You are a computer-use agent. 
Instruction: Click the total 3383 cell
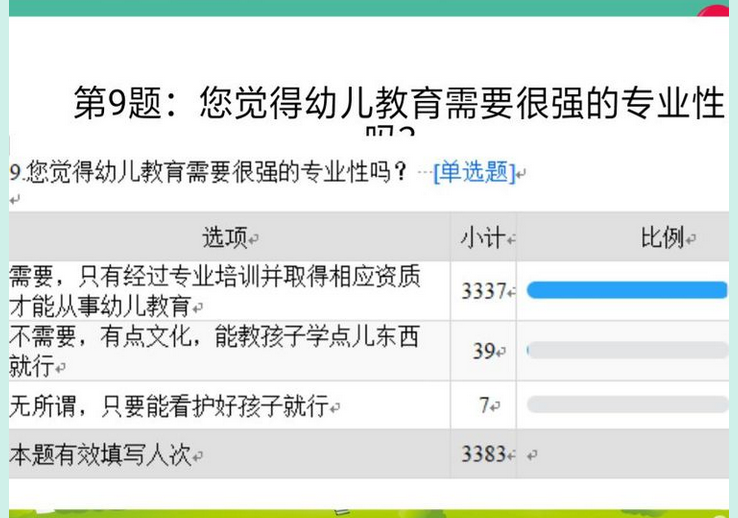pos(484,454)
